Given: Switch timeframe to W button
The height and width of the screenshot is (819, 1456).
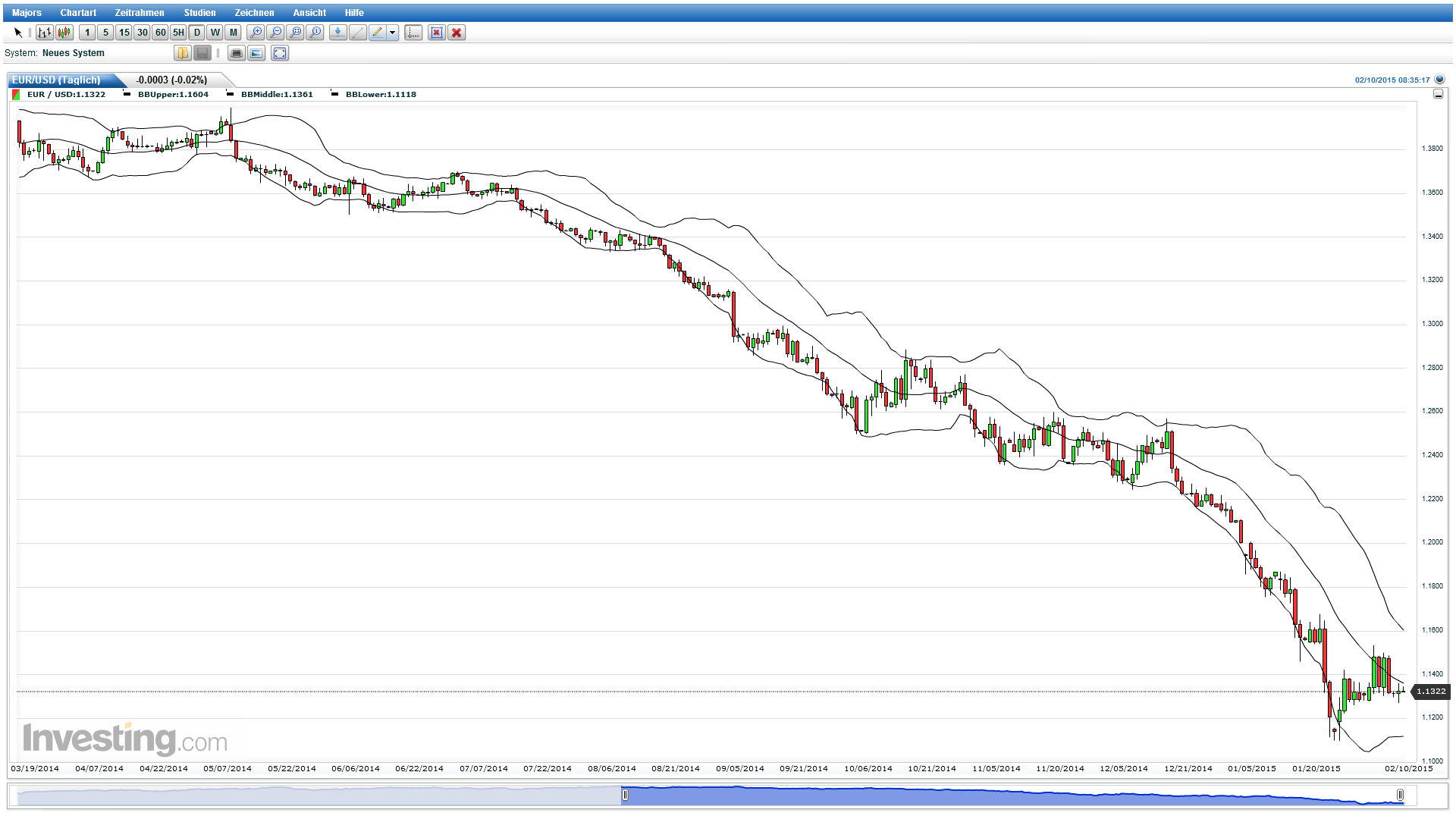Looking at the screenshot, I should [214, 33].
